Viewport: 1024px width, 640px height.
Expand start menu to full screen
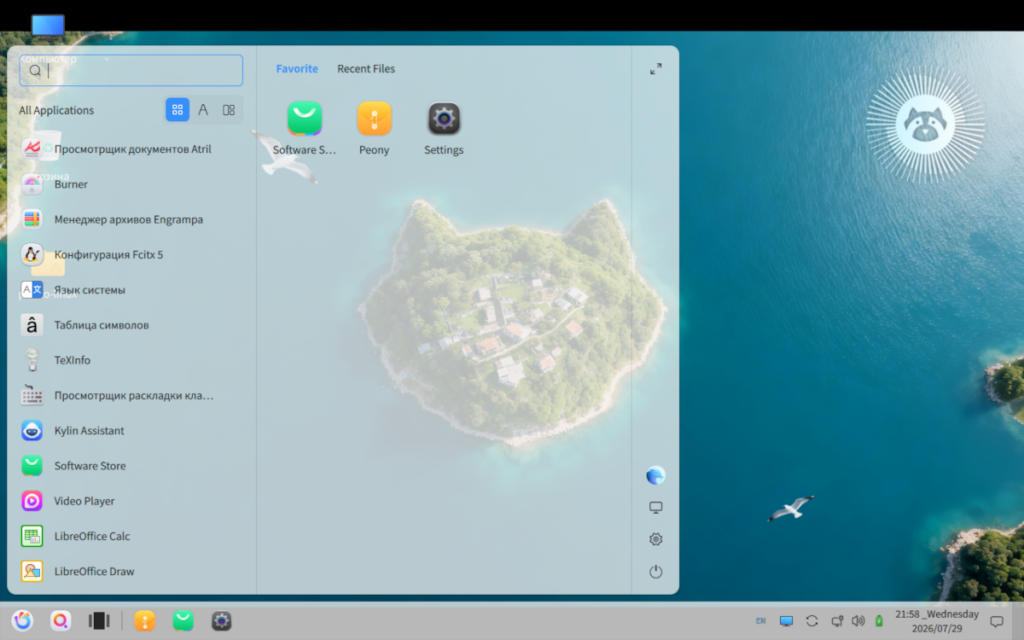pos(656,69)
